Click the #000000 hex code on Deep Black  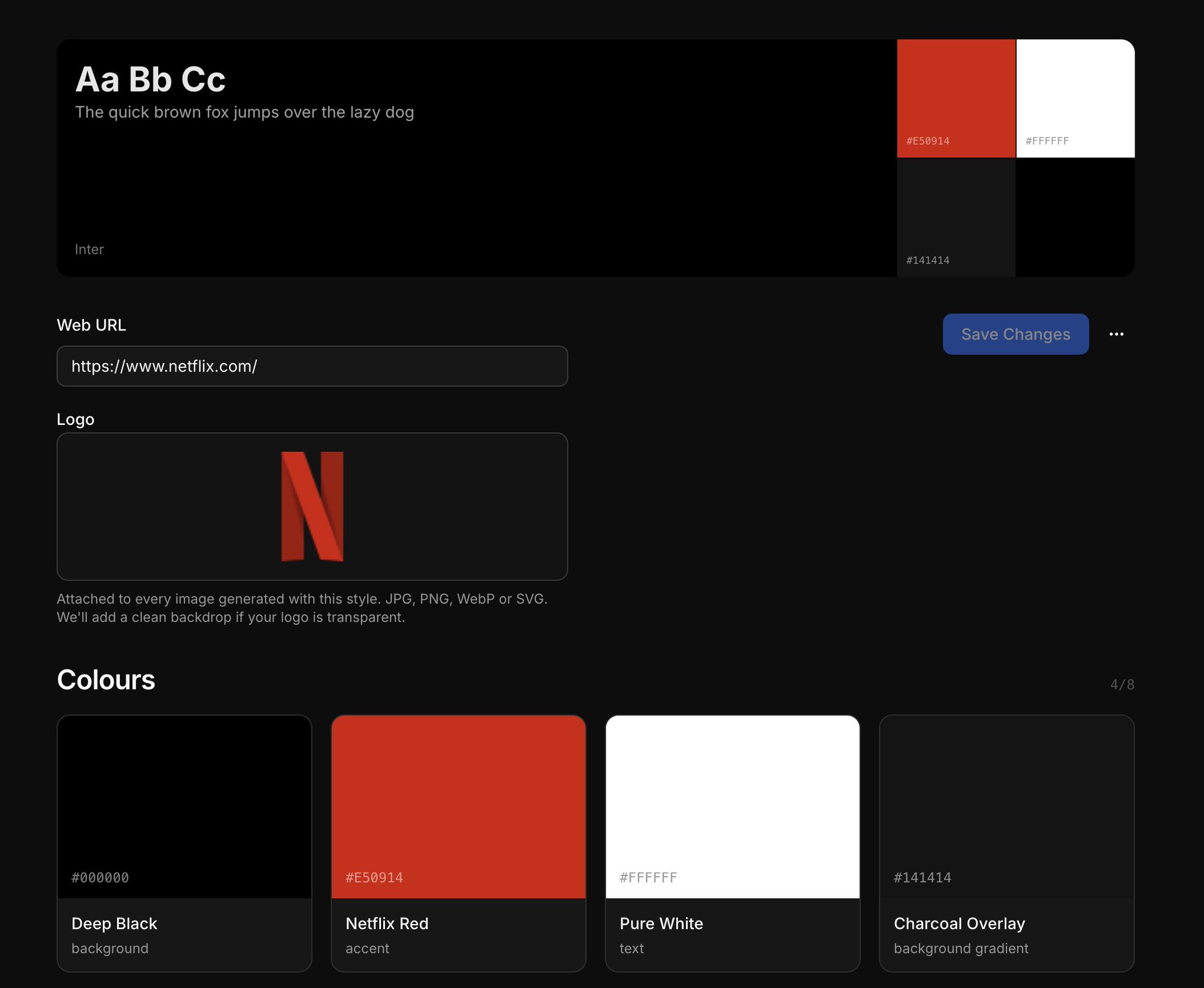(x=100, y=878)
